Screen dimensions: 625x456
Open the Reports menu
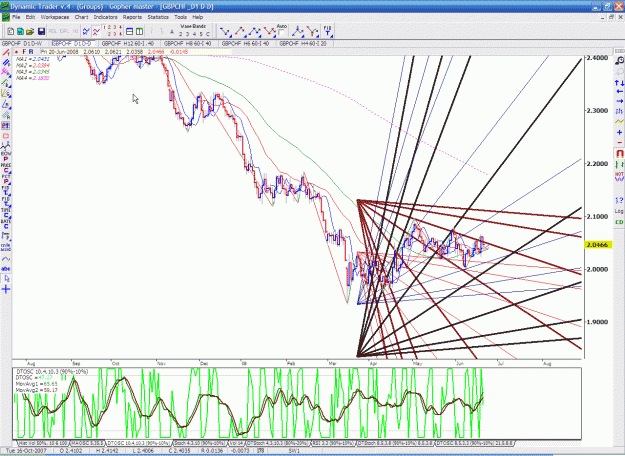[x=132, y=17]
